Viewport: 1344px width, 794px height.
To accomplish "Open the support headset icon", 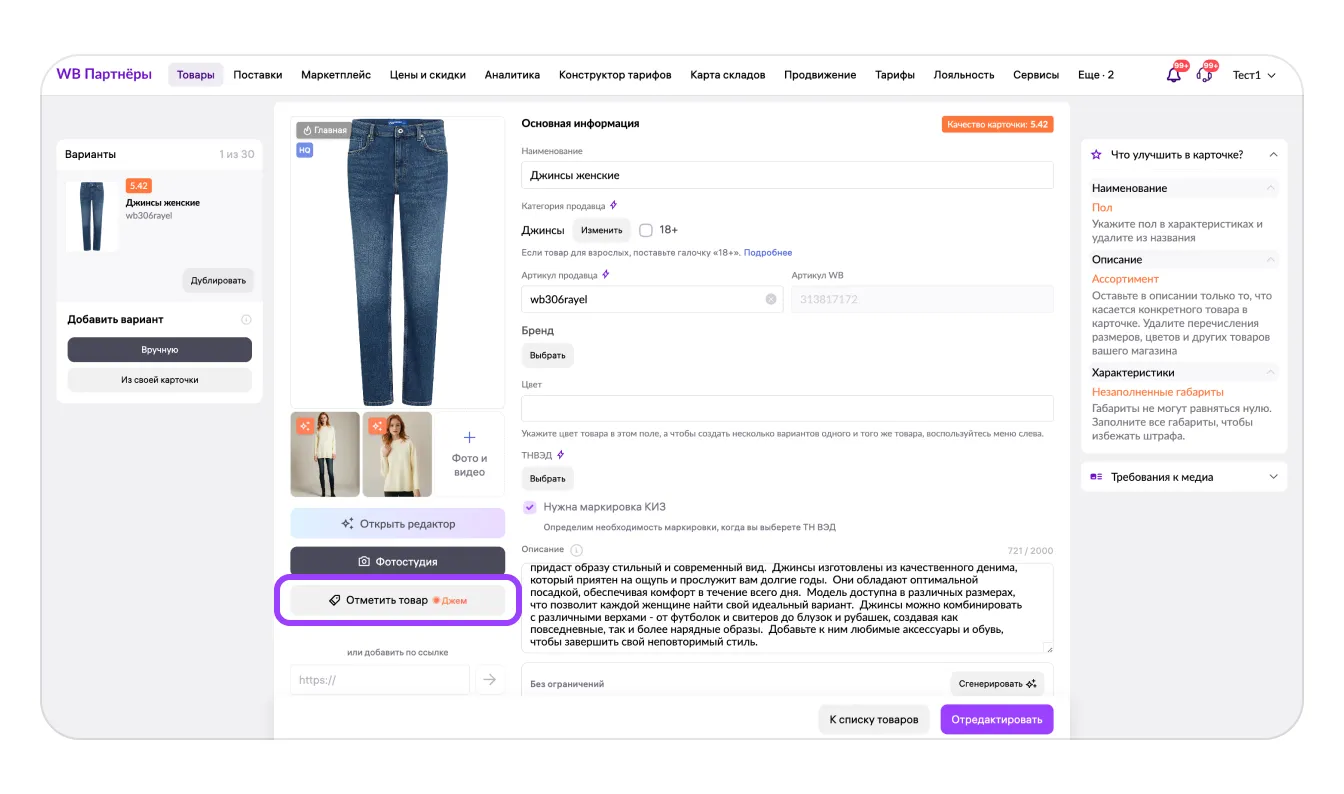I will 1204,75.
